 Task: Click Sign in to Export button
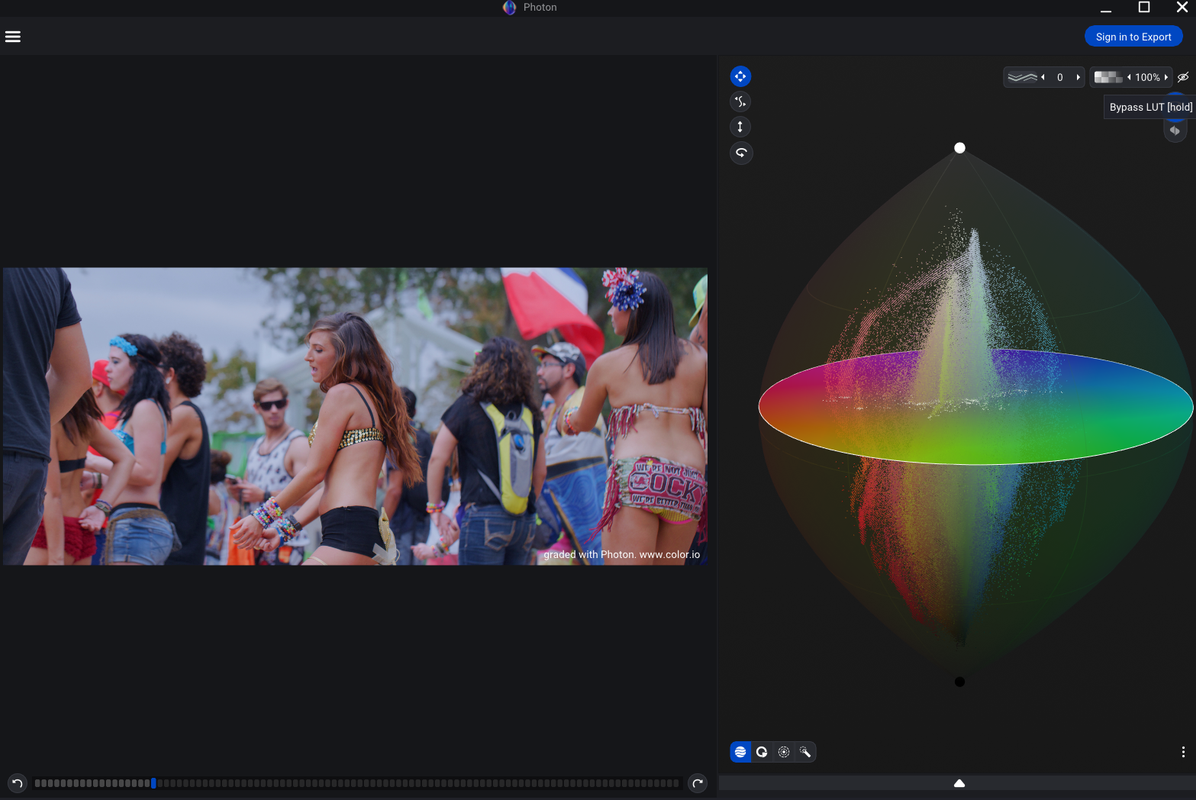point(1133,37)
